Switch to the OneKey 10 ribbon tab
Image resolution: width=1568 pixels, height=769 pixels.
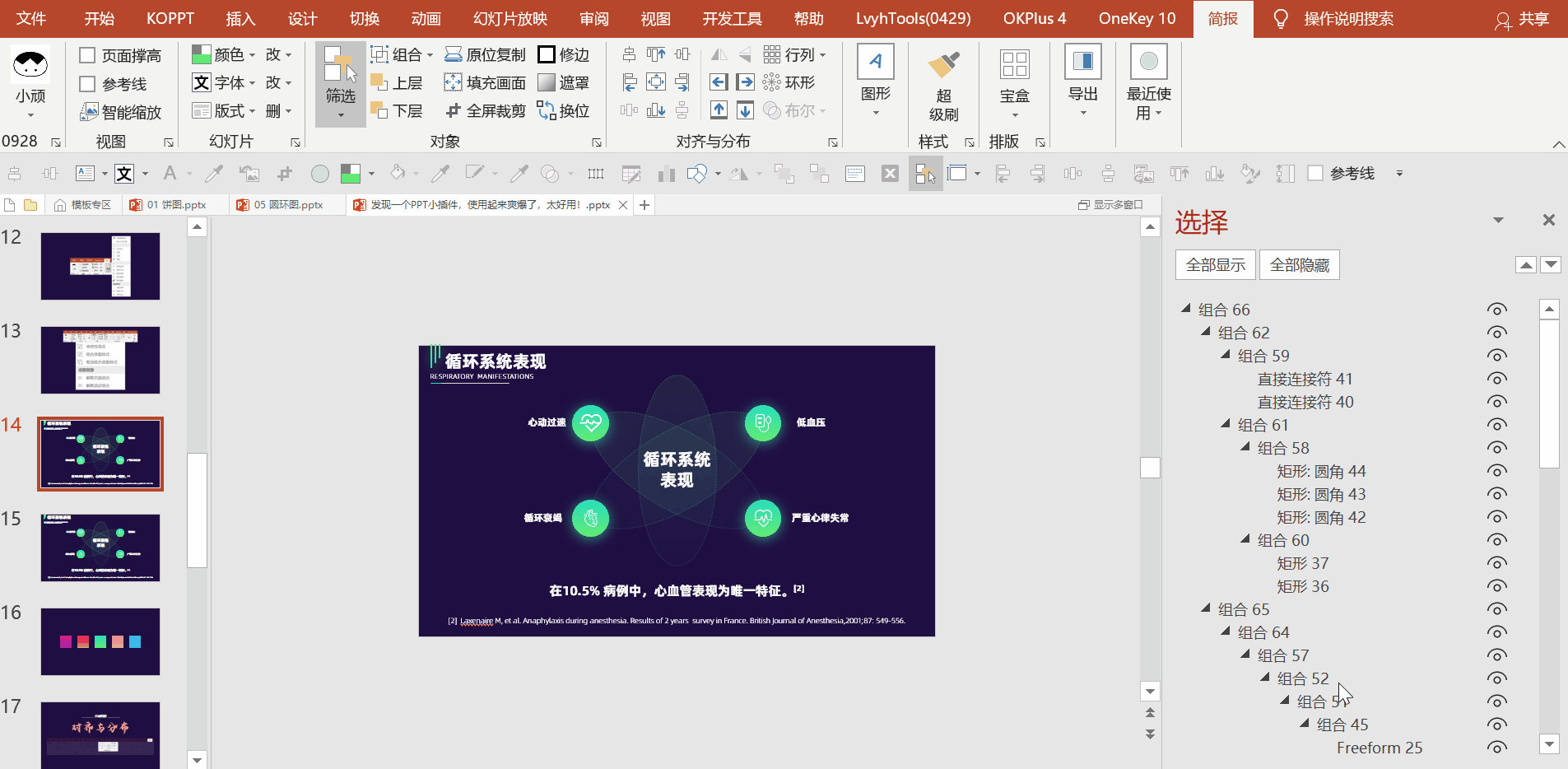pos(1137,18)
